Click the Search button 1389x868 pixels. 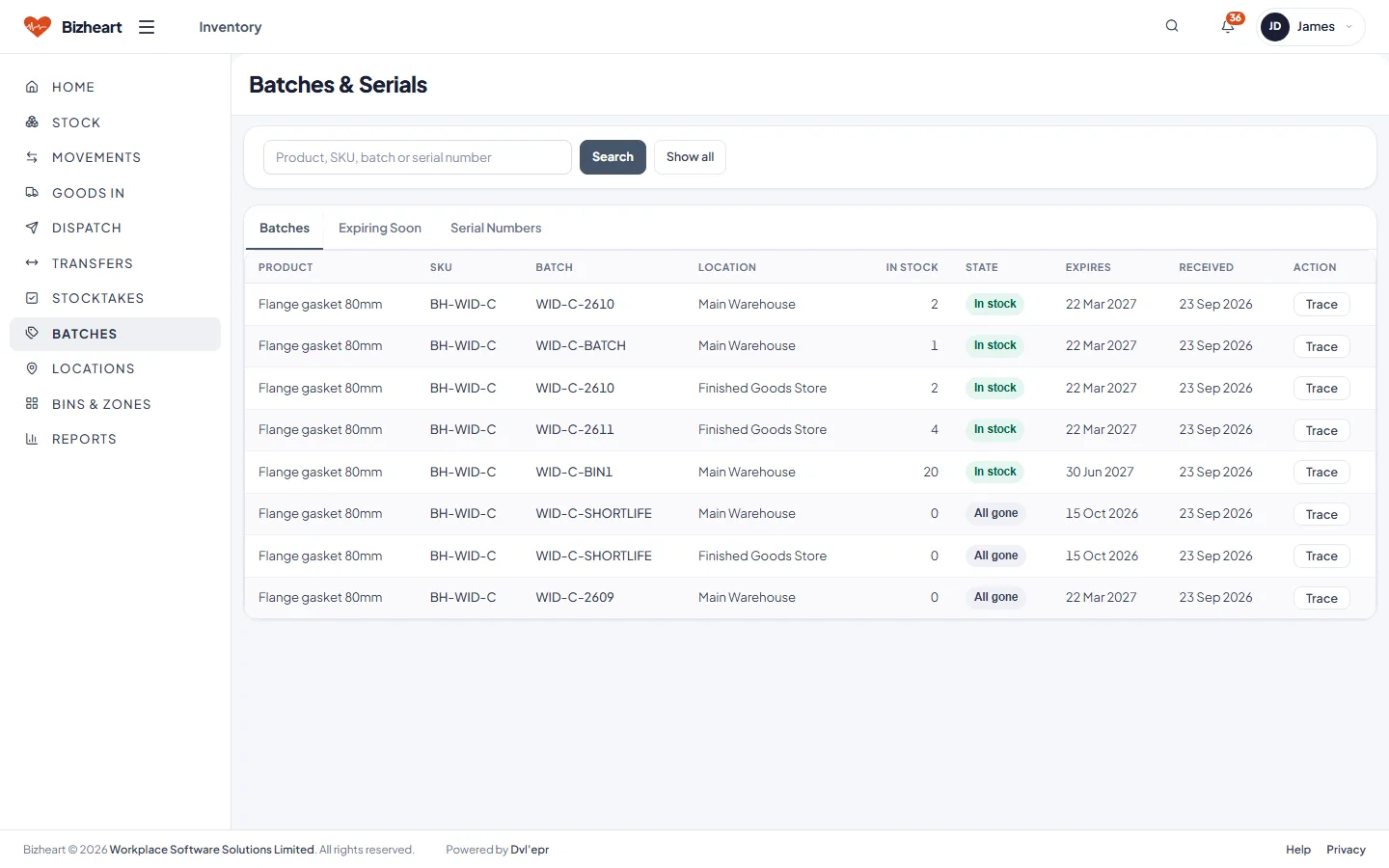point(613,157)
